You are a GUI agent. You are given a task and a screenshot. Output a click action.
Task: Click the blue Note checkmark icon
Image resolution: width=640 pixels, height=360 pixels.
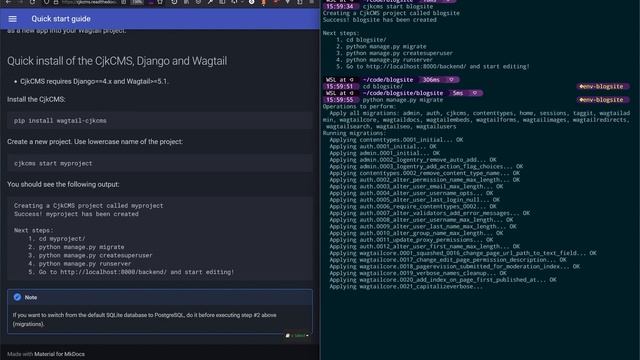point(17,297)
